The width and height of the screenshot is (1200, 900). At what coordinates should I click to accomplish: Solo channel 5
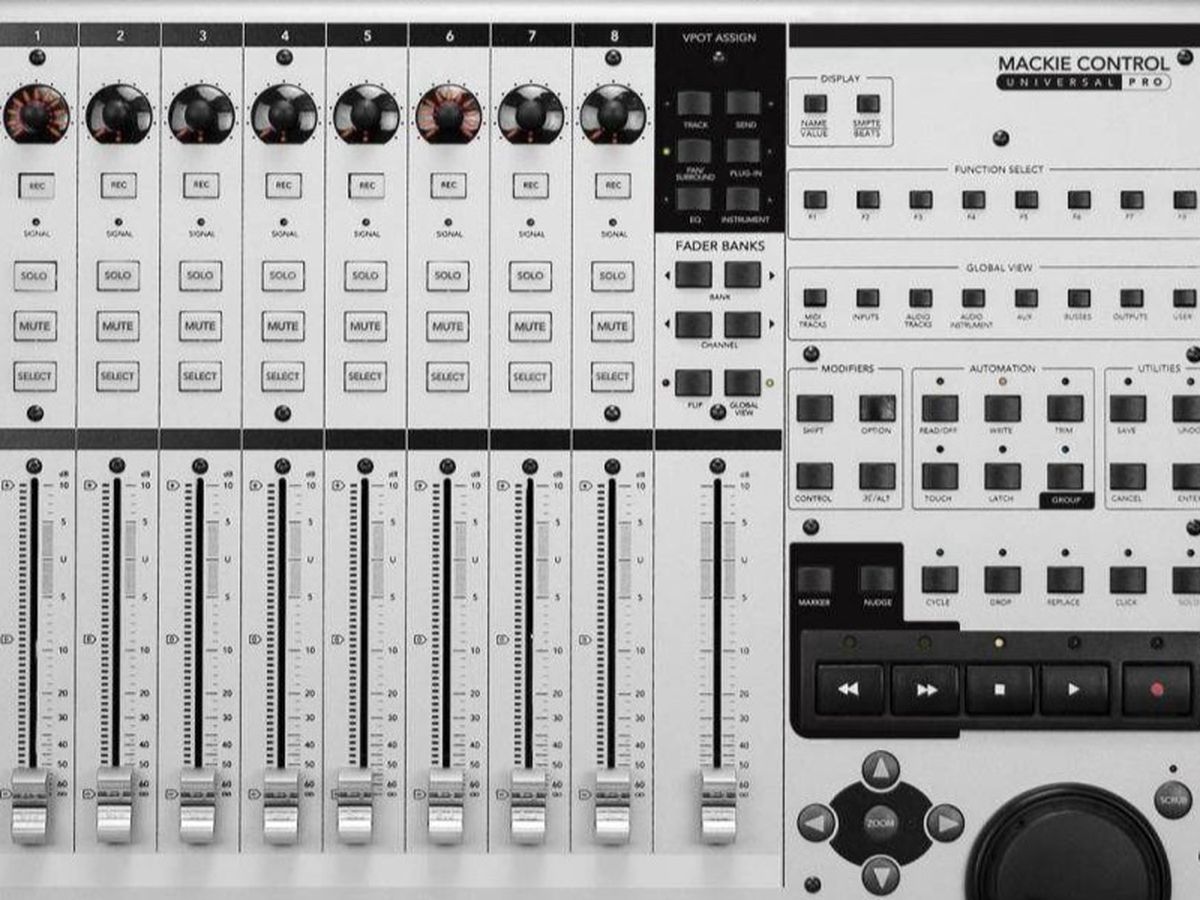click(365, 276)
